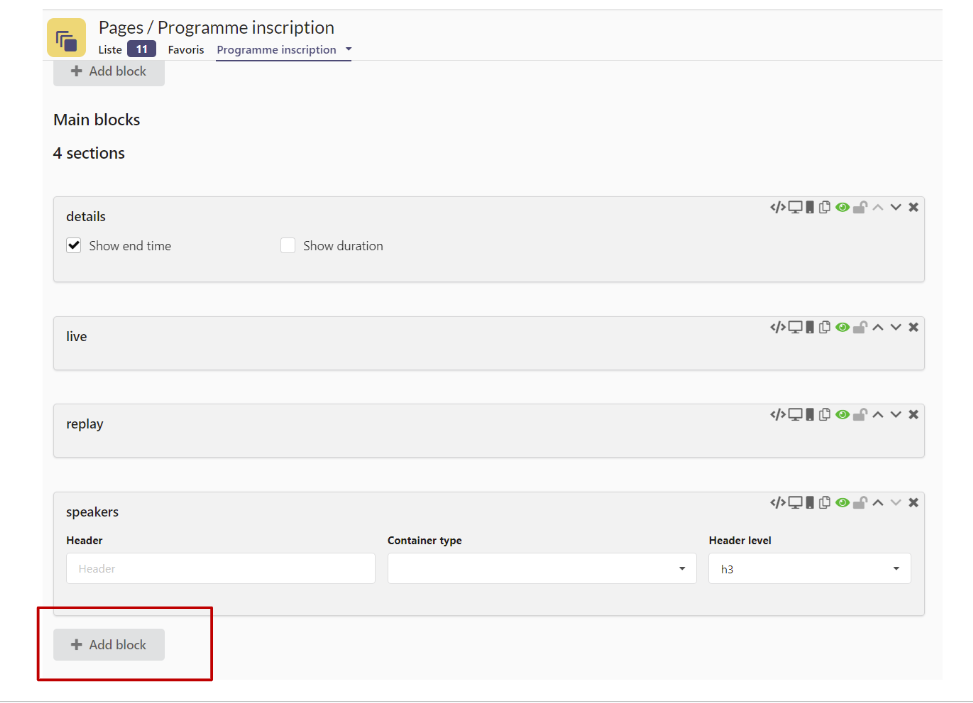Image resolution: width=973 pixels, height=703 pixels.
Task: Click the lock icon on details block
Action: [x=859, y=207]
